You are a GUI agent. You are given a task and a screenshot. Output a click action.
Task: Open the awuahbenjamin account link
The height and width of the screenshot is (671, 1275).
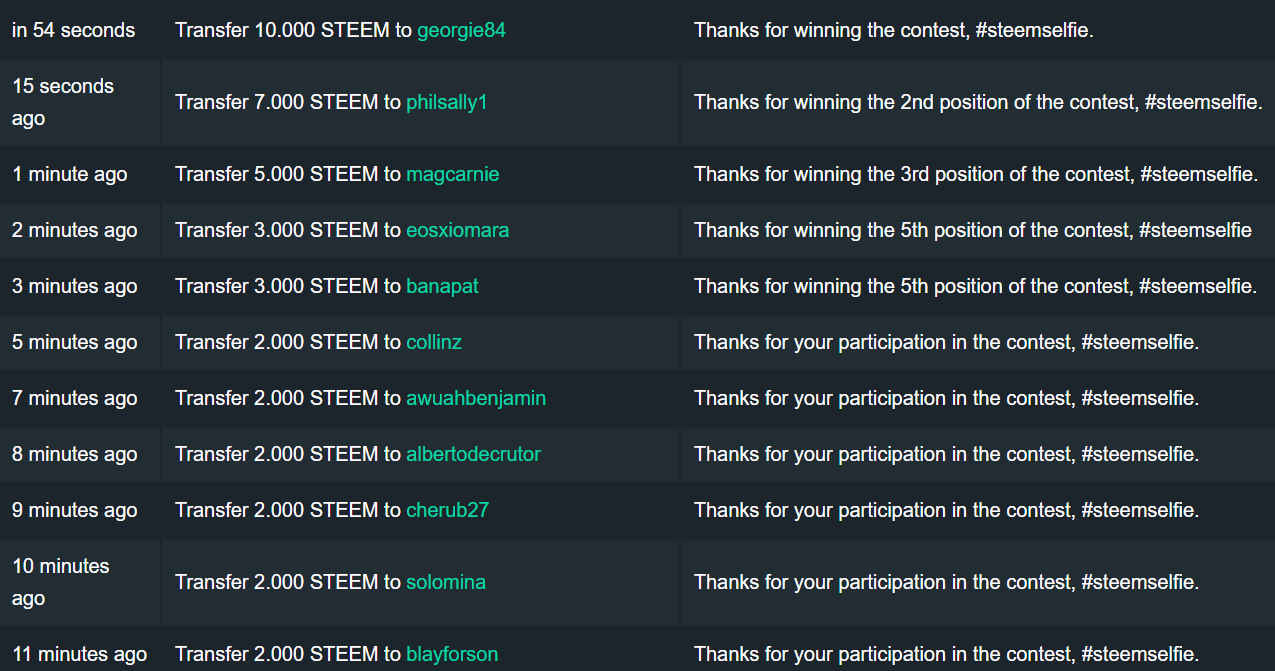(x=476, y=398)
